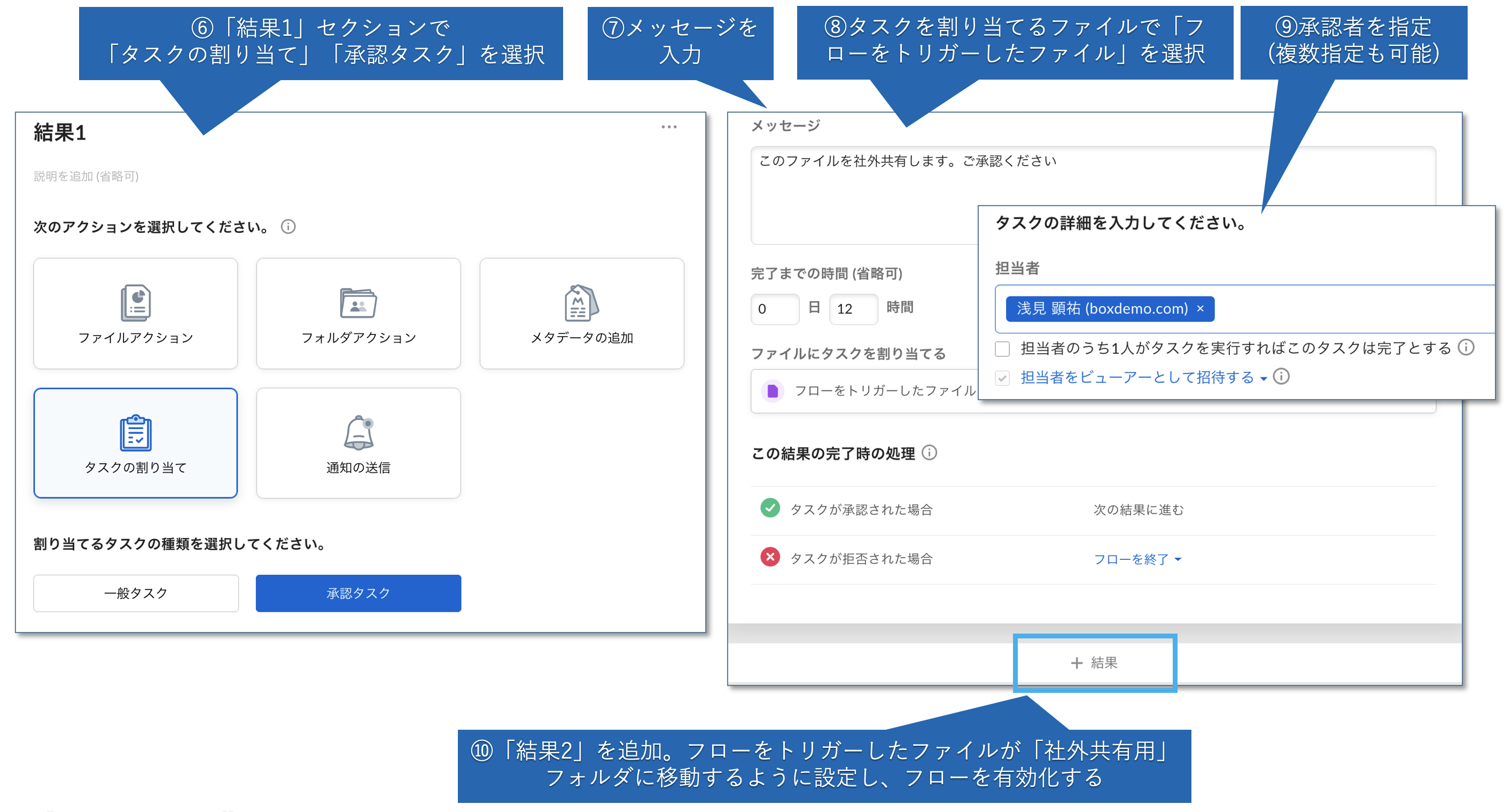Click the タスクの詳細を入力してください heading

1121,223
